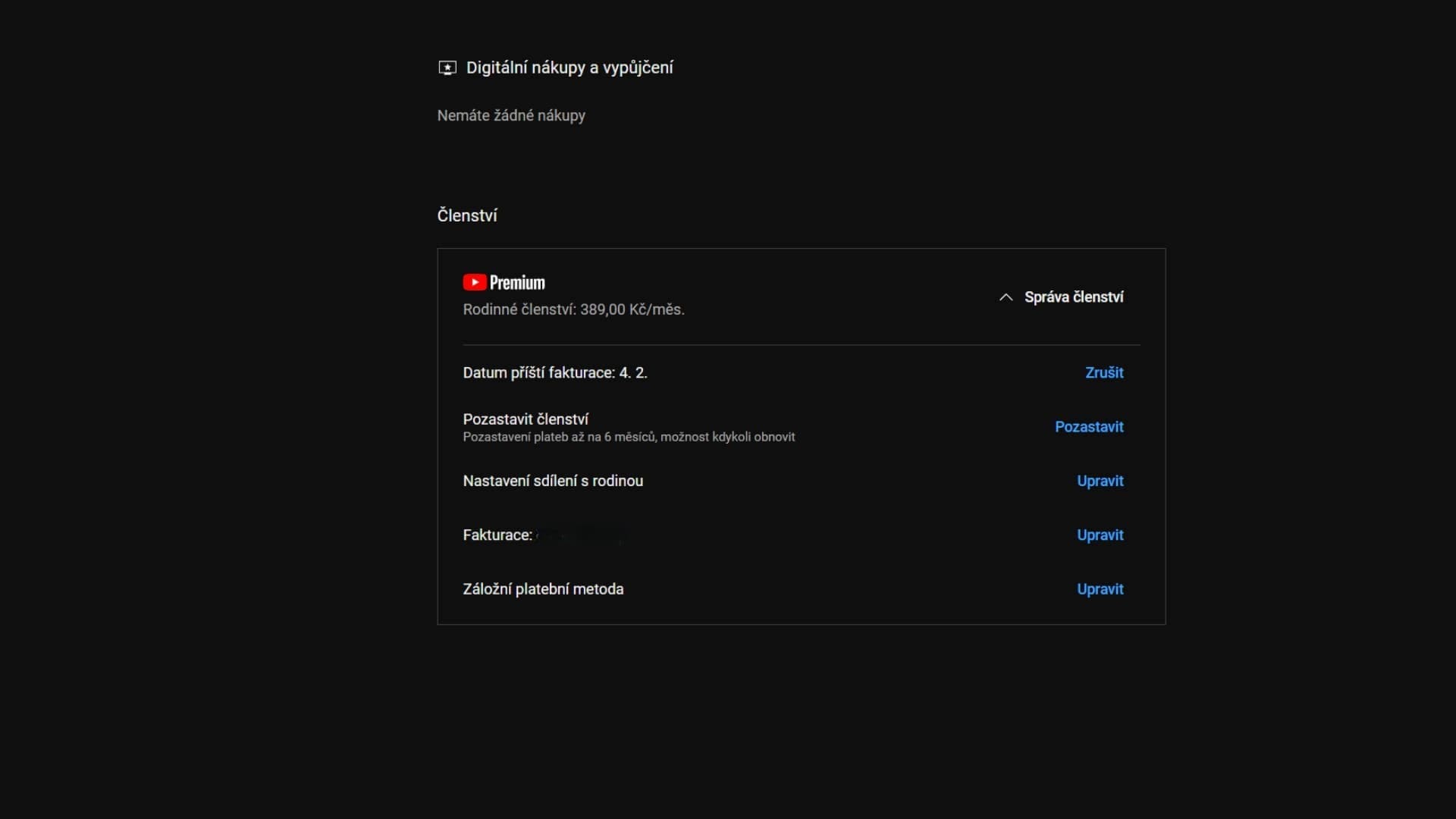This screenshot has width=1456, height=819.
Task: Click the Rodinné členství price text
Action: [x=573, y=309]
